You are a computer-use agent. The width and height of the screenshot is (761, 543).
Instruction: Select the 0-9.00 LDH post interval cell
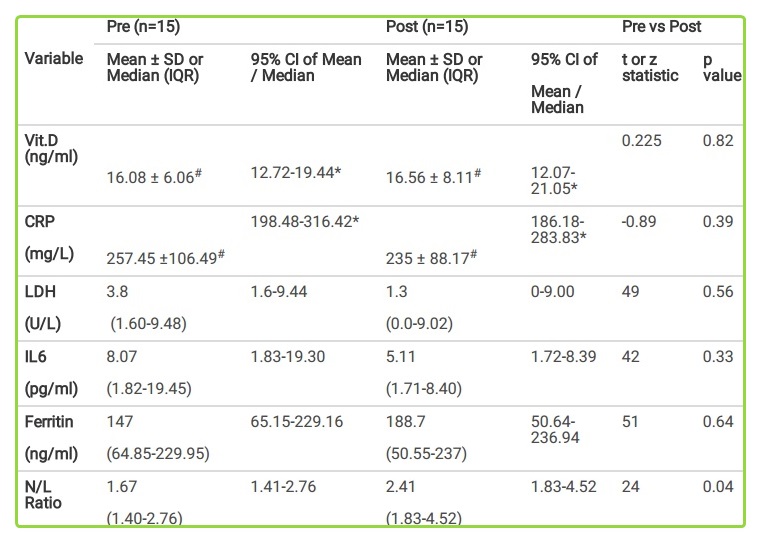pyautogui.click(x=554, y=291)
